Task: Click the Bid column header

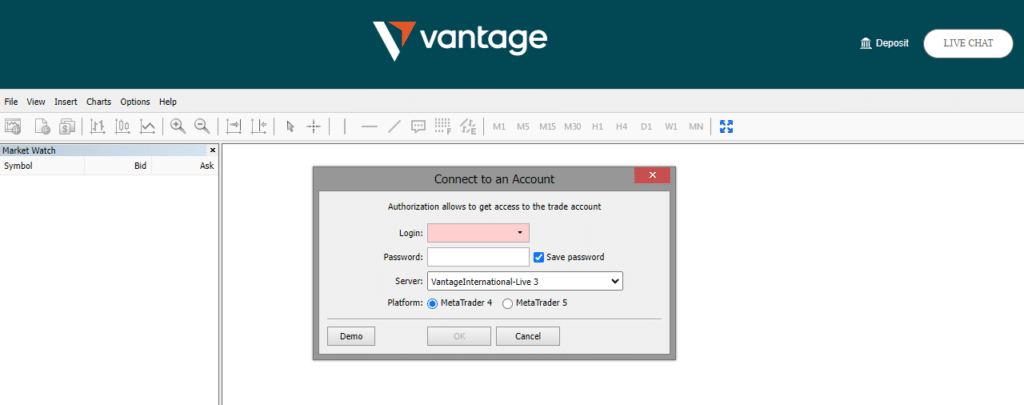Action: pos(140,166)
